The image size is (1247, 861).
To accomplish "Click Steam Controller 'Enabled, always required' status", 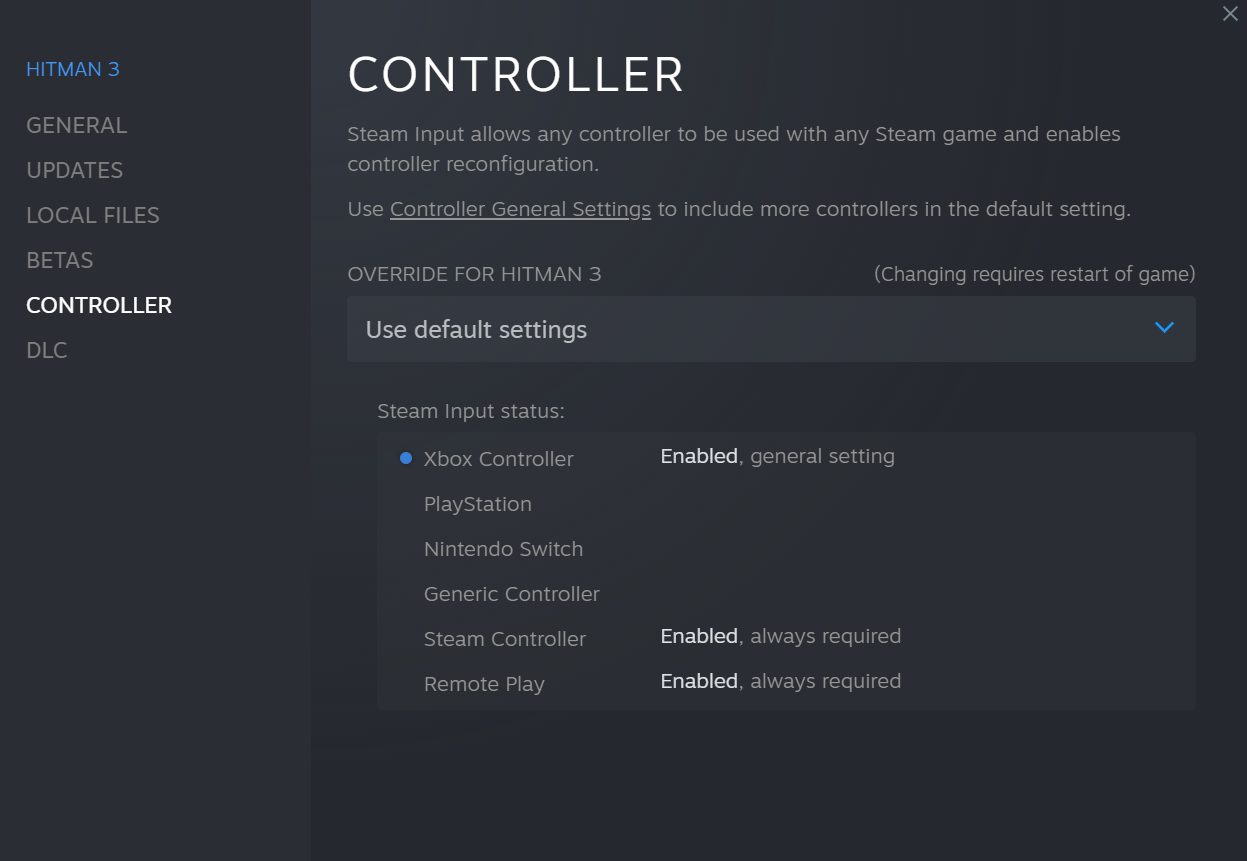I will tap(781, 636).
